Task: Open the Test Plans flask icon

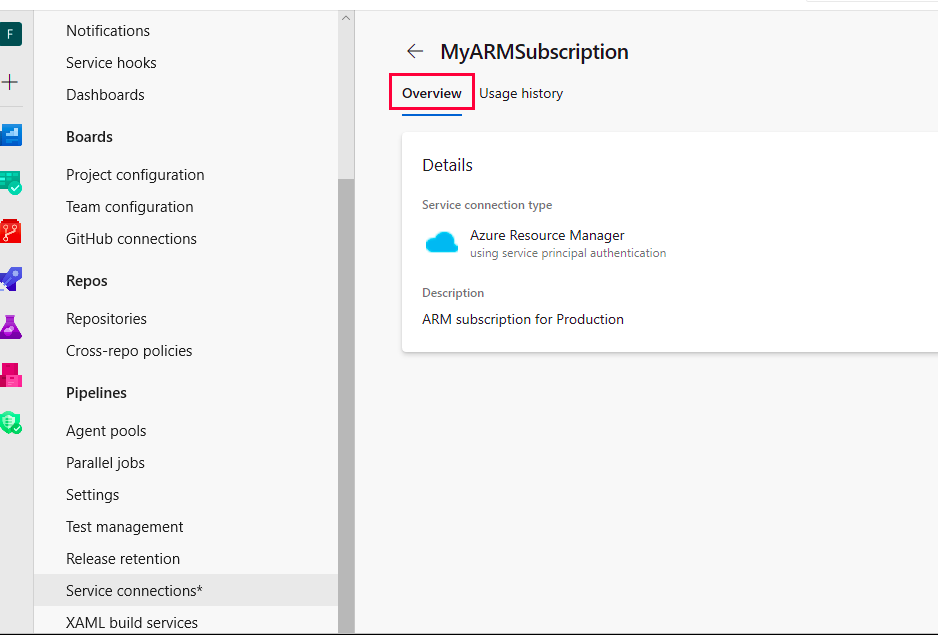Action: [x=10, y=327]
